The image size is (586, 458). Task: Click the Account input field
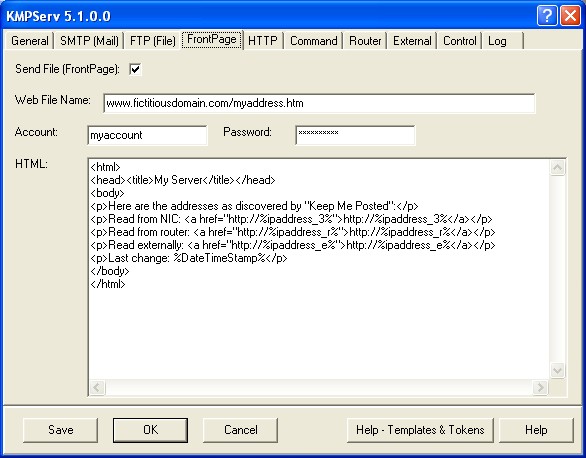tap(147, 135)
